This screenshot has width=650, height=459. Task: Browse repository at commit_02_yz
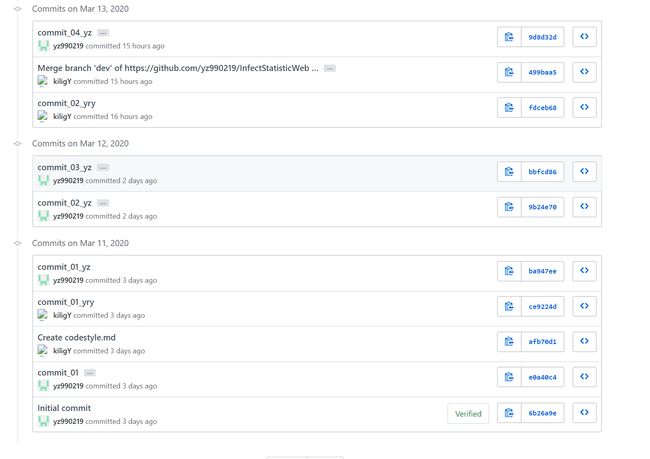pyautogui.click(x=585, y=207)
